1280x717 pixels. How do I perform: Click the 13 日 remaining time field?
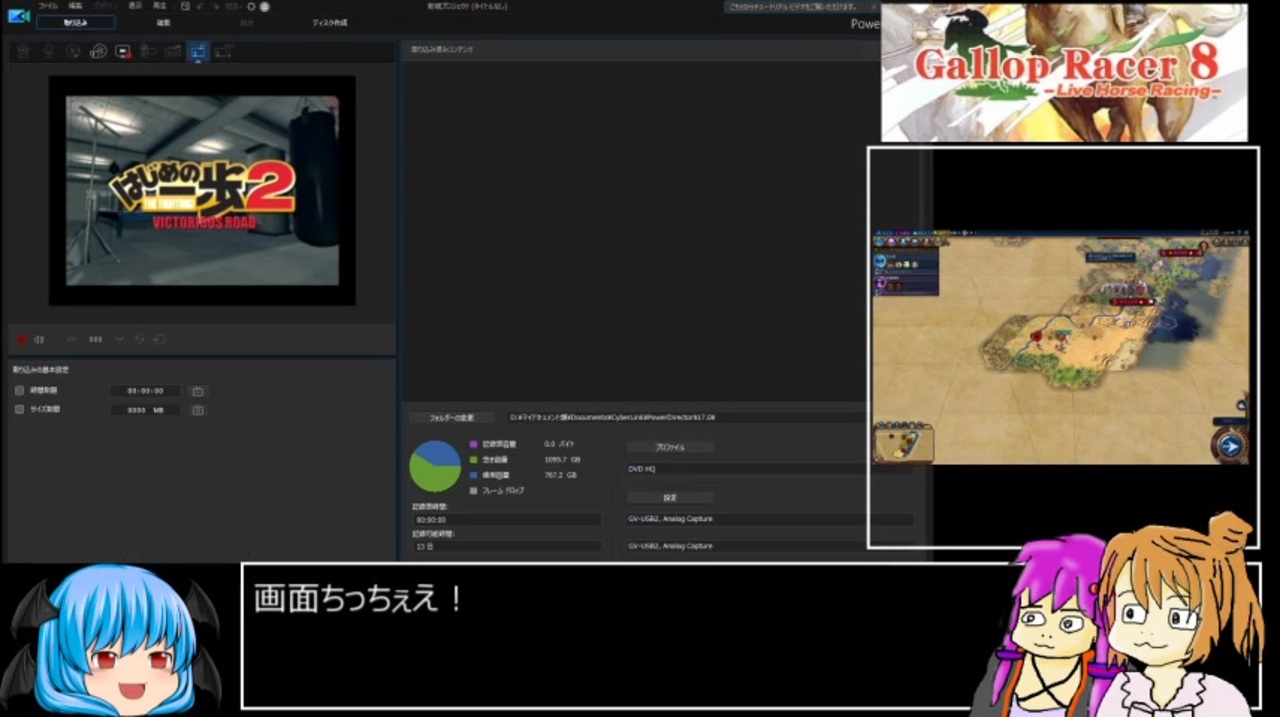point(506,546)
